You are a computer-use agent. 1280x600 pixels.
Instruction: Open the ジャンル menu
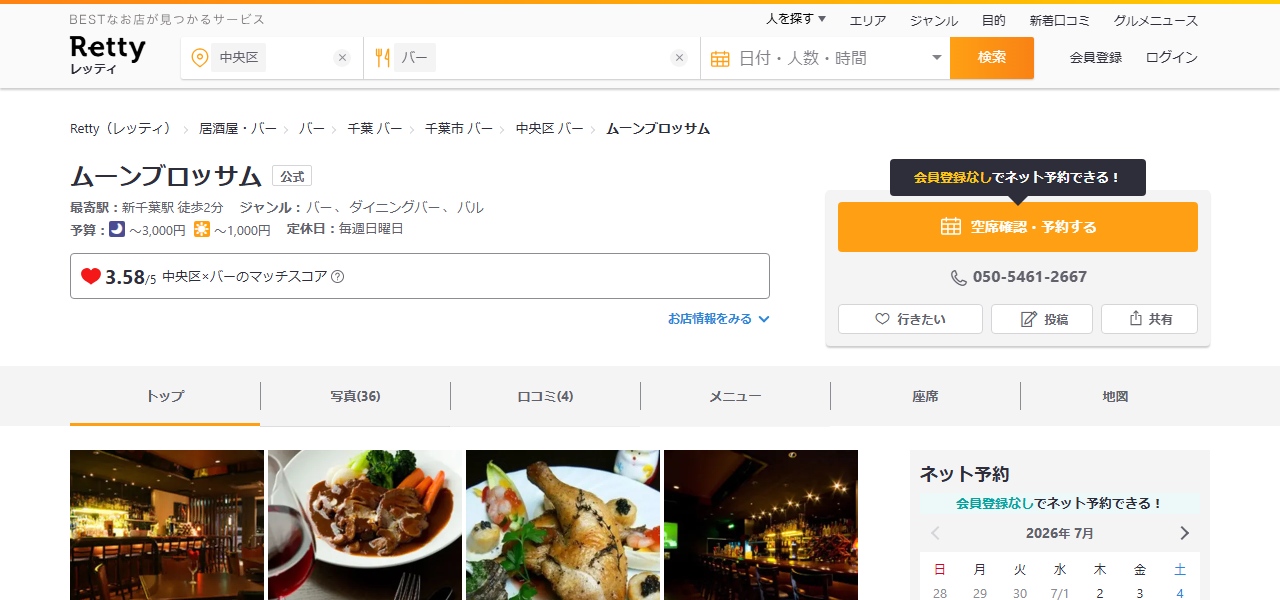(934, 20)
